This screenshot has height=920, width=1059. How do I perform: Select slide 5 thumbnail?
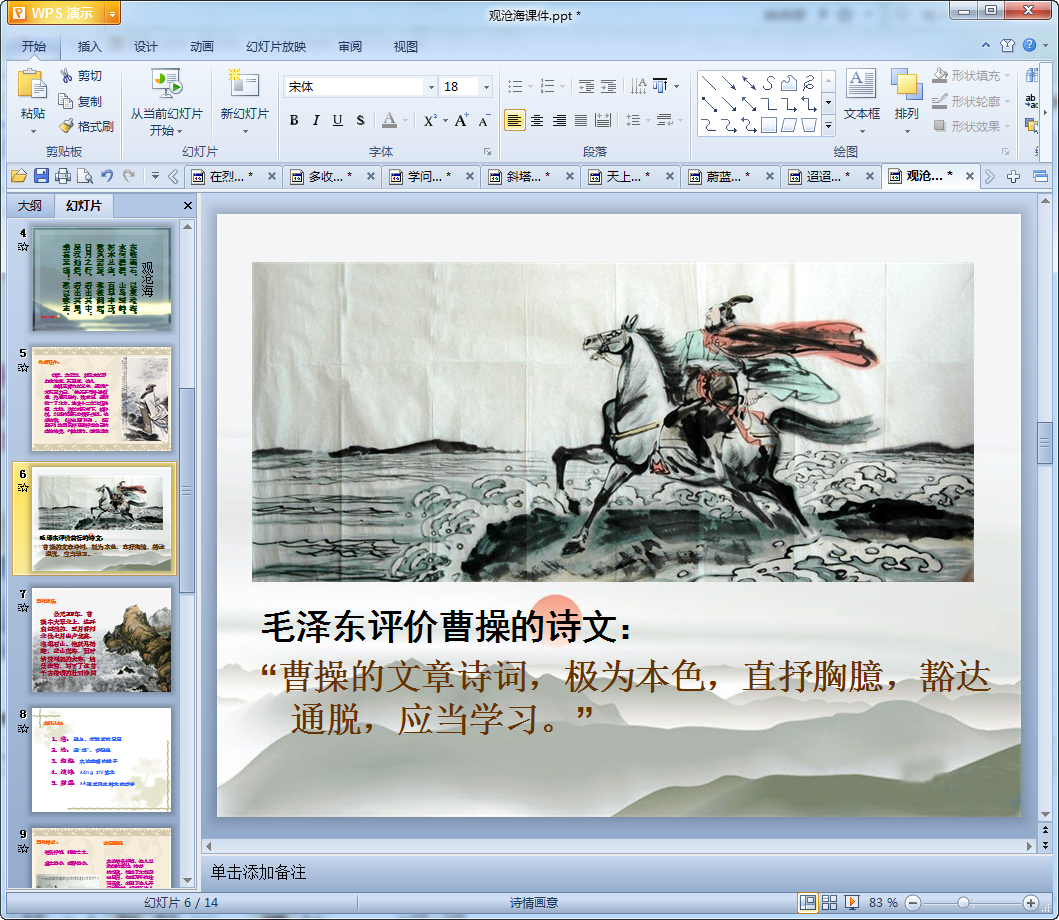(x=101, y=399)
